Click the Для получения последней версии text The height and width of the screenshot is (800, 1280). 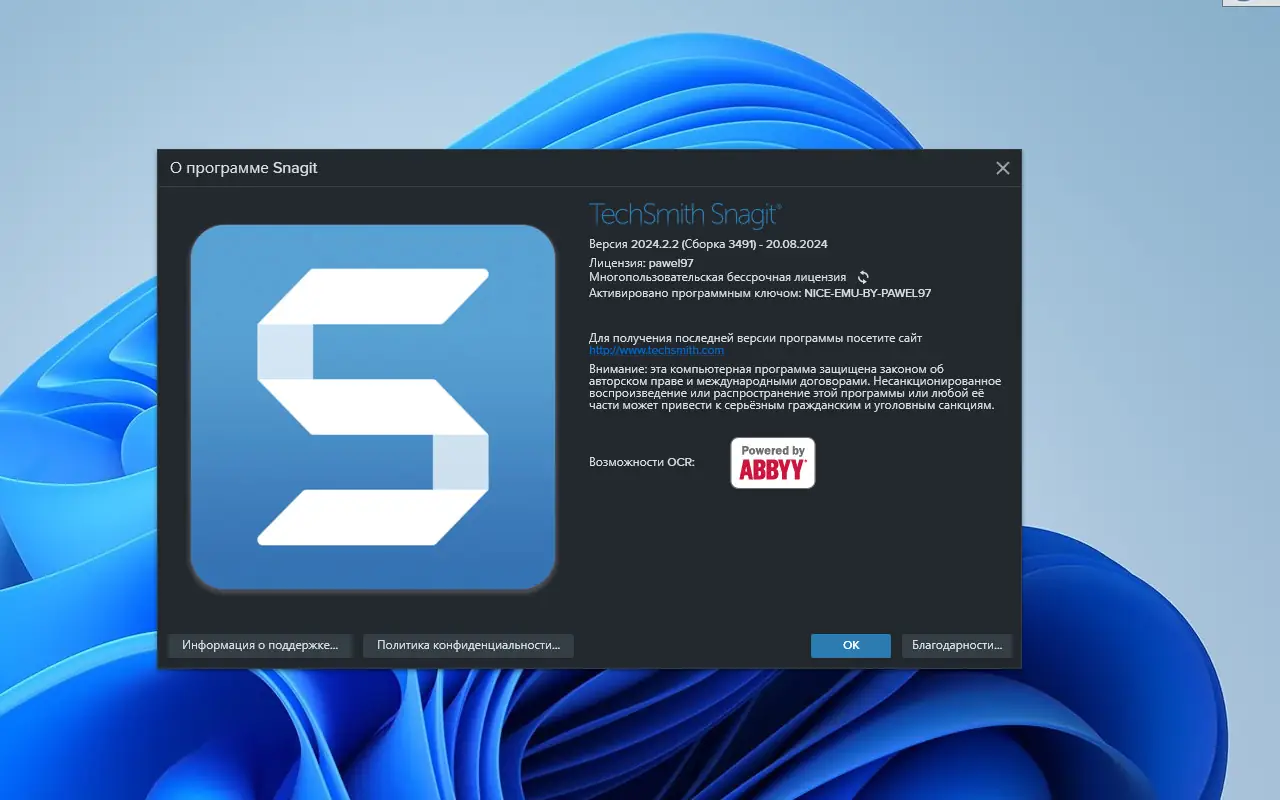coord(756,338)
